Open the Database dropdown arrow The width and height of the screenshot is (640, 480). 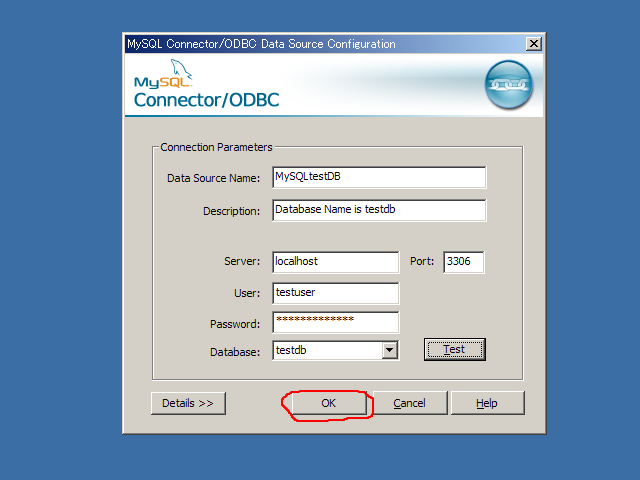tap(390, 350)
